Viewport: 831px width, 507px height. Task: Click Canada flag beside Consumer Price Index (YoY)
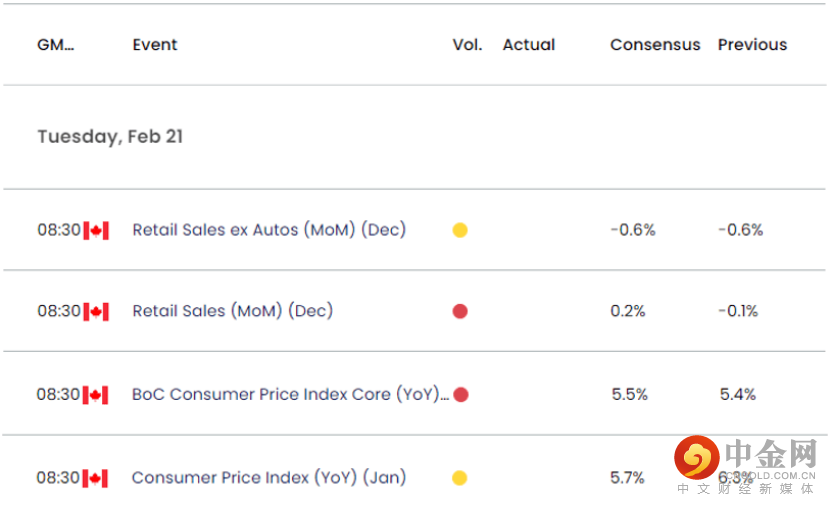coord(96,478)
